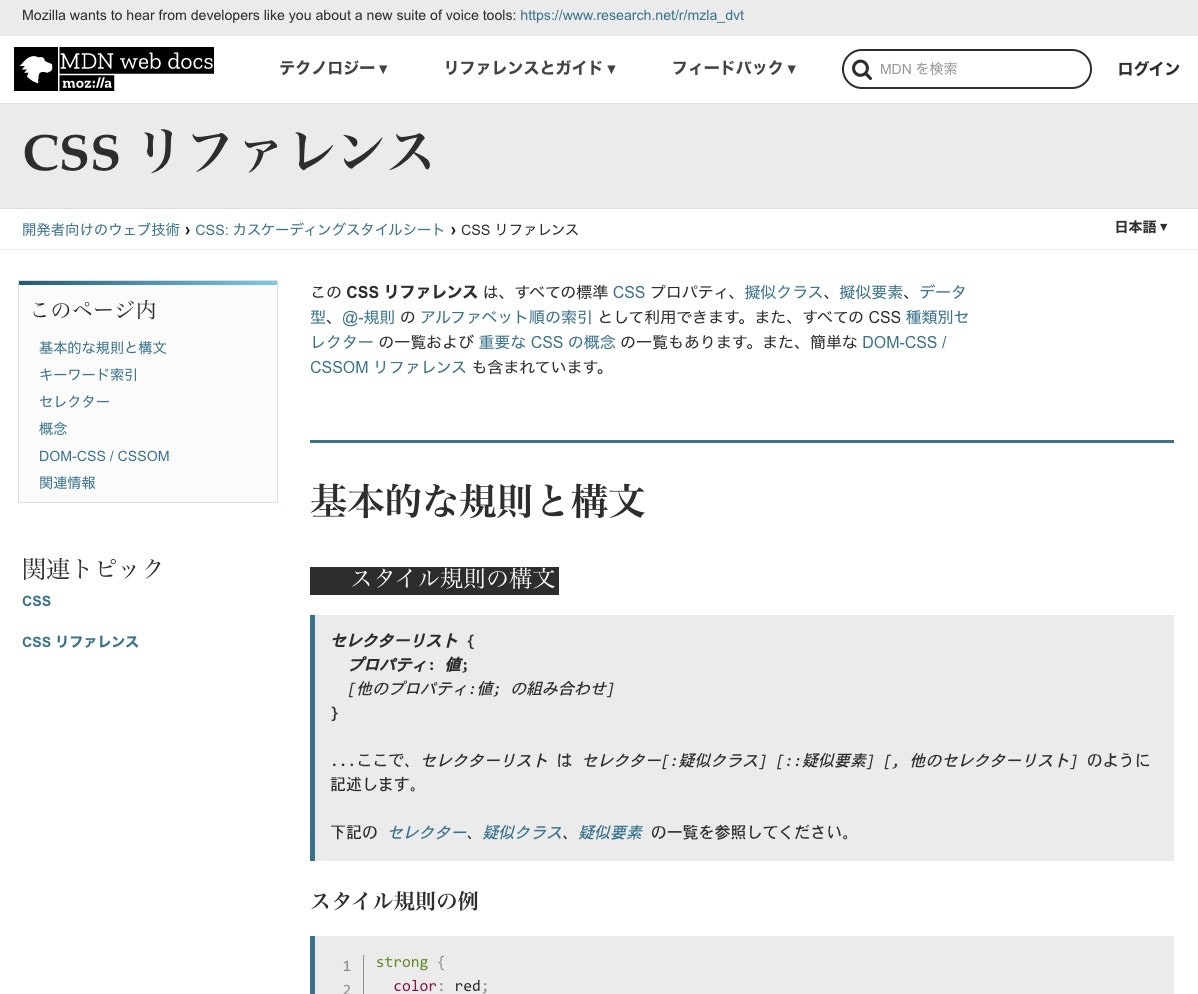Image resolution: width=1198 pixels, height=994 pixels.
Task: Open the 日本語 language selector
Action: coord(1141,227)
